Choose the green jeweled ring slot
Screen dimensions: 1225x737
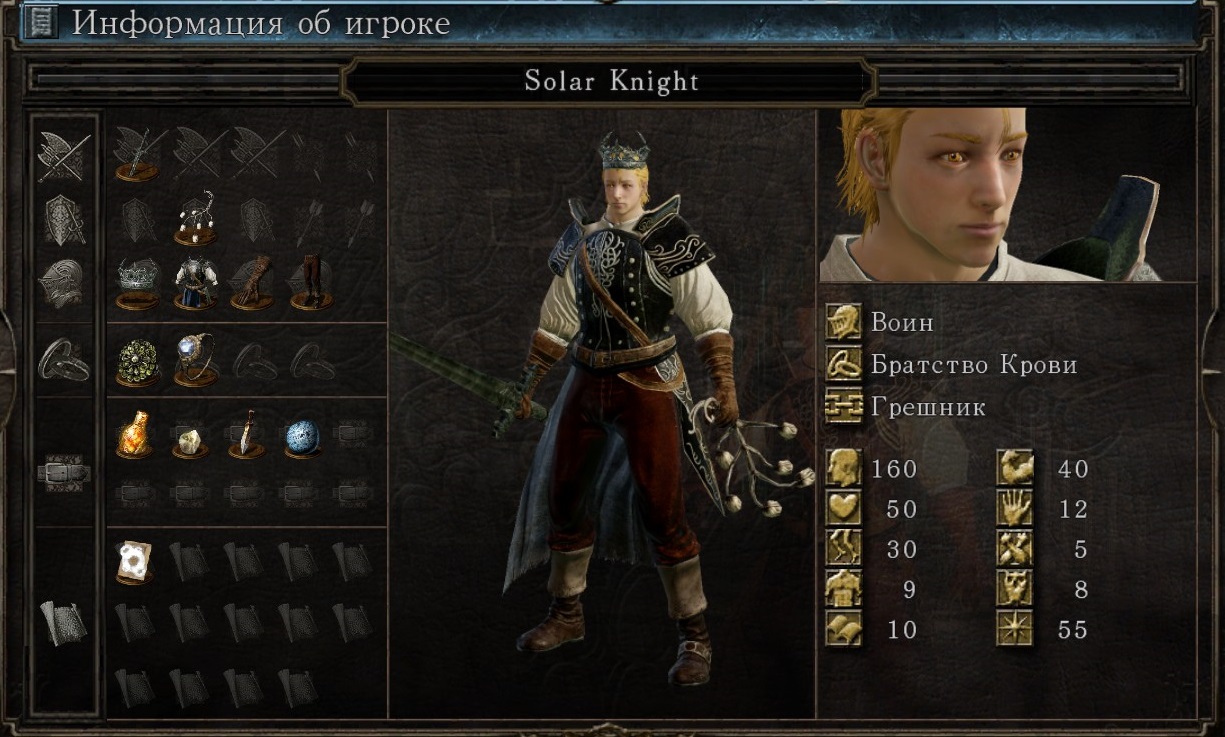[x=137, y=360]
